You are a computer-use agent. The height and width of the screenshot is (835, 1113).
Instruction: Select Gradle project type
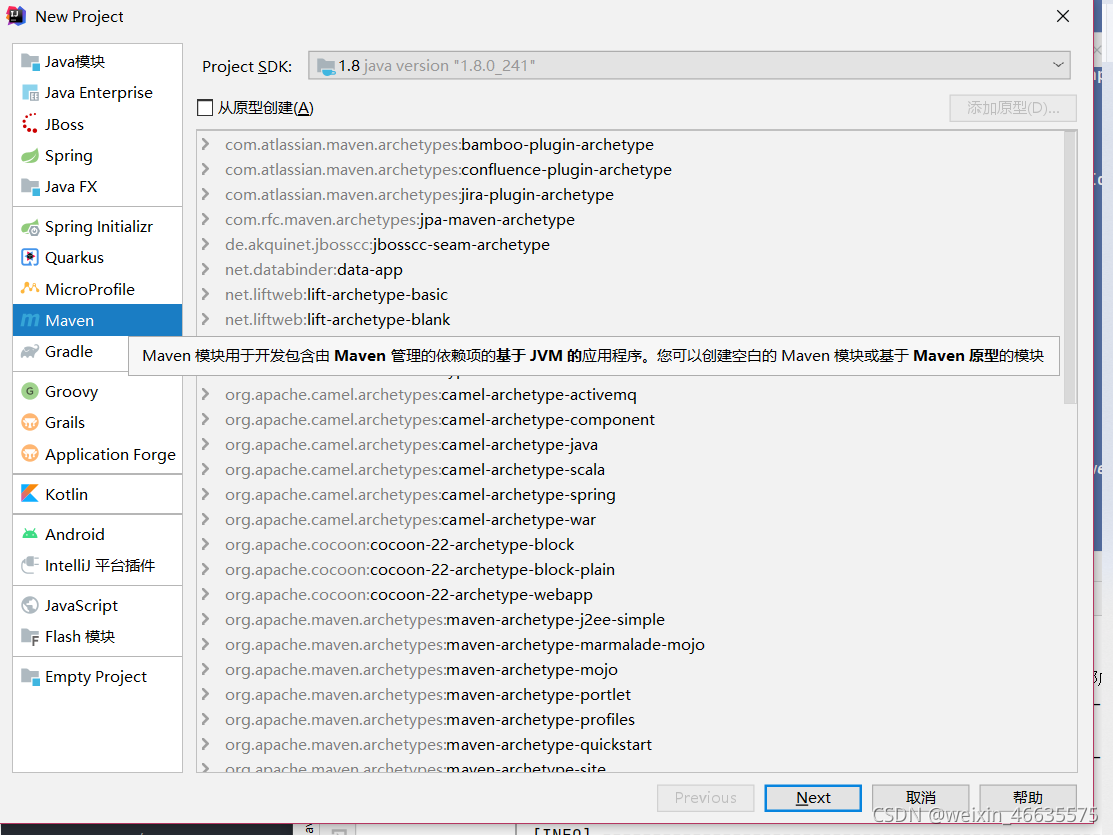click(71, 351)
